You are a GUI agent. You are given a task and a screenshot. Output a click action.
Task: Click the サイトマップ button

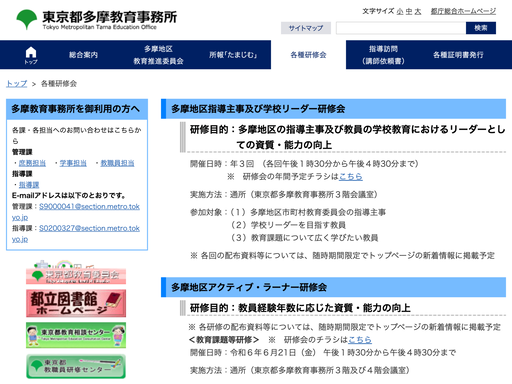[306, 28]
